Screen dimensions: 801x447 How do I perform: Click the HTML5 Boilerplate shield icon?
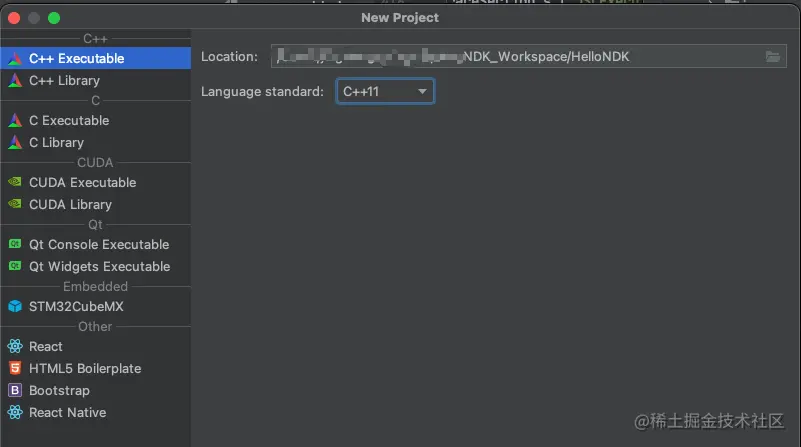[x=15, y=368]
